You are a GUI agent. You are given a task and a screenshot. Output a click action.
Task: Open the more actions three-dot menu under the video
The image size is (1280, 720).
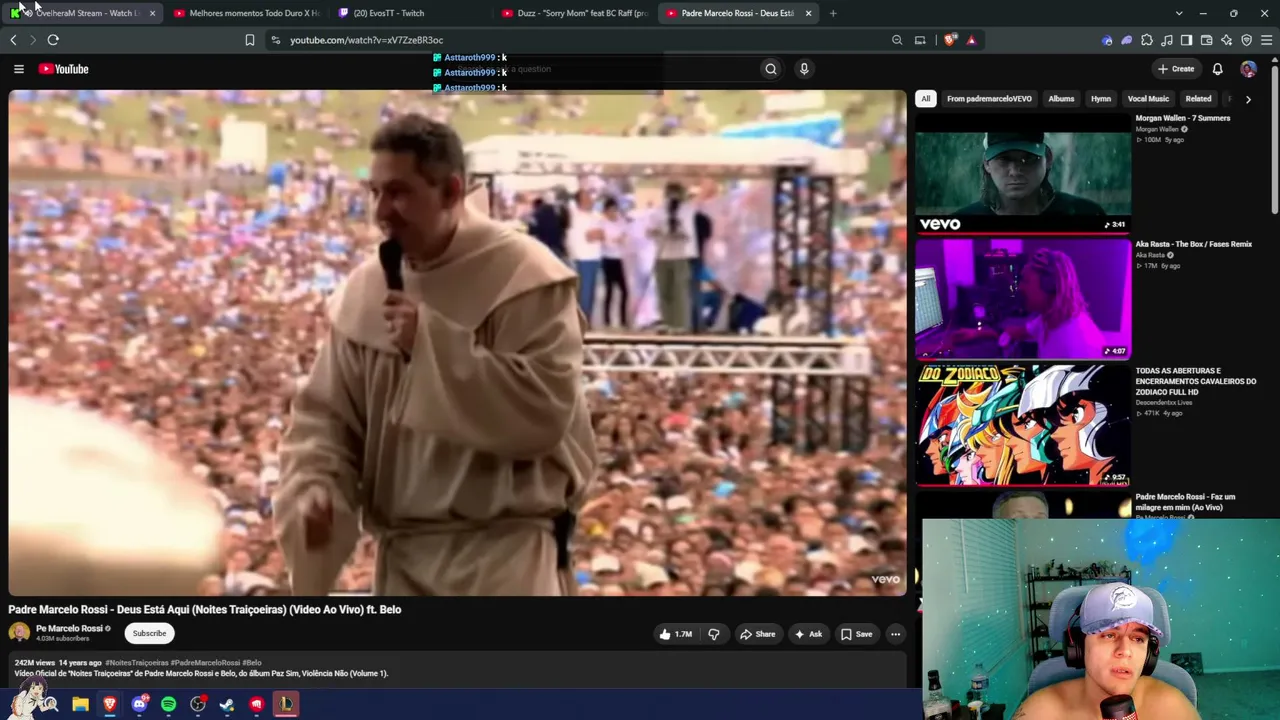pyautogui.click(x=895, y=634)
